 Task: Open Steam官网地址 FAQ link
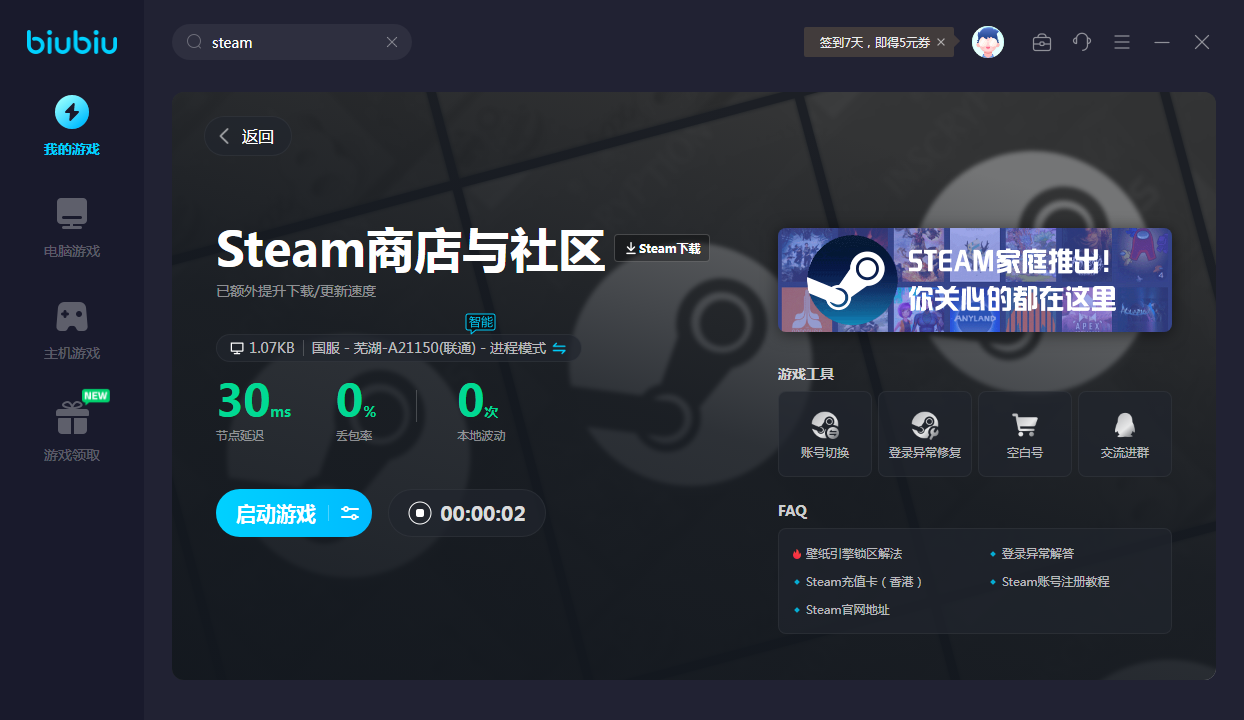click(848, 609)
